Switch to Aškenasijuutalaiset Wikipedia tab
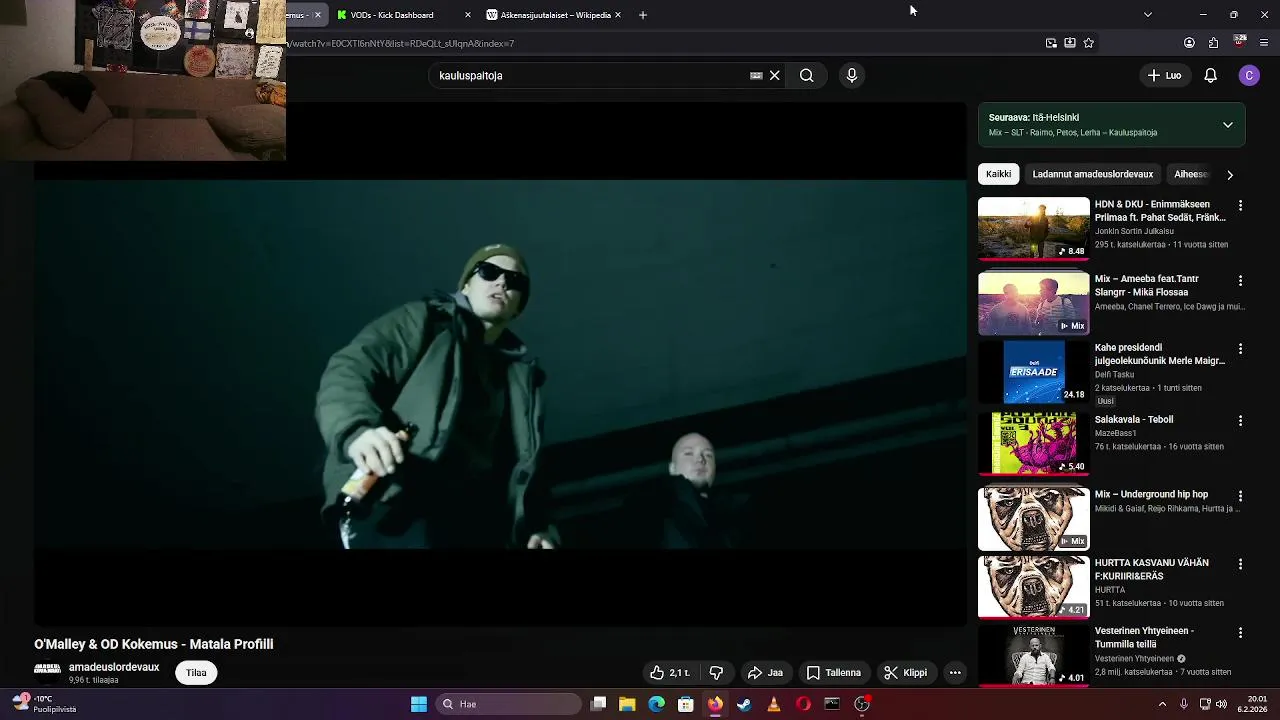The height and width of the screenshot is (720, 1280). tap(555, 15)
